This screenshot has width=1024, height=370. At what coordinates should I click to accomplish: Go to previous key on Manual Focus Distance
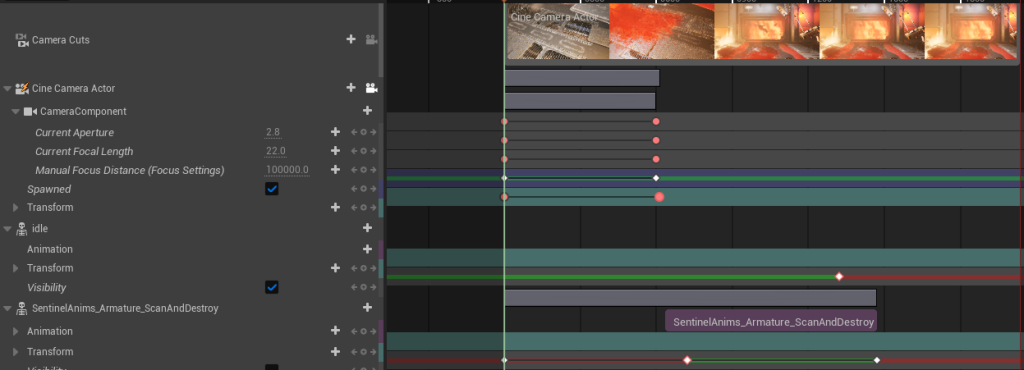tap(354, 170)
